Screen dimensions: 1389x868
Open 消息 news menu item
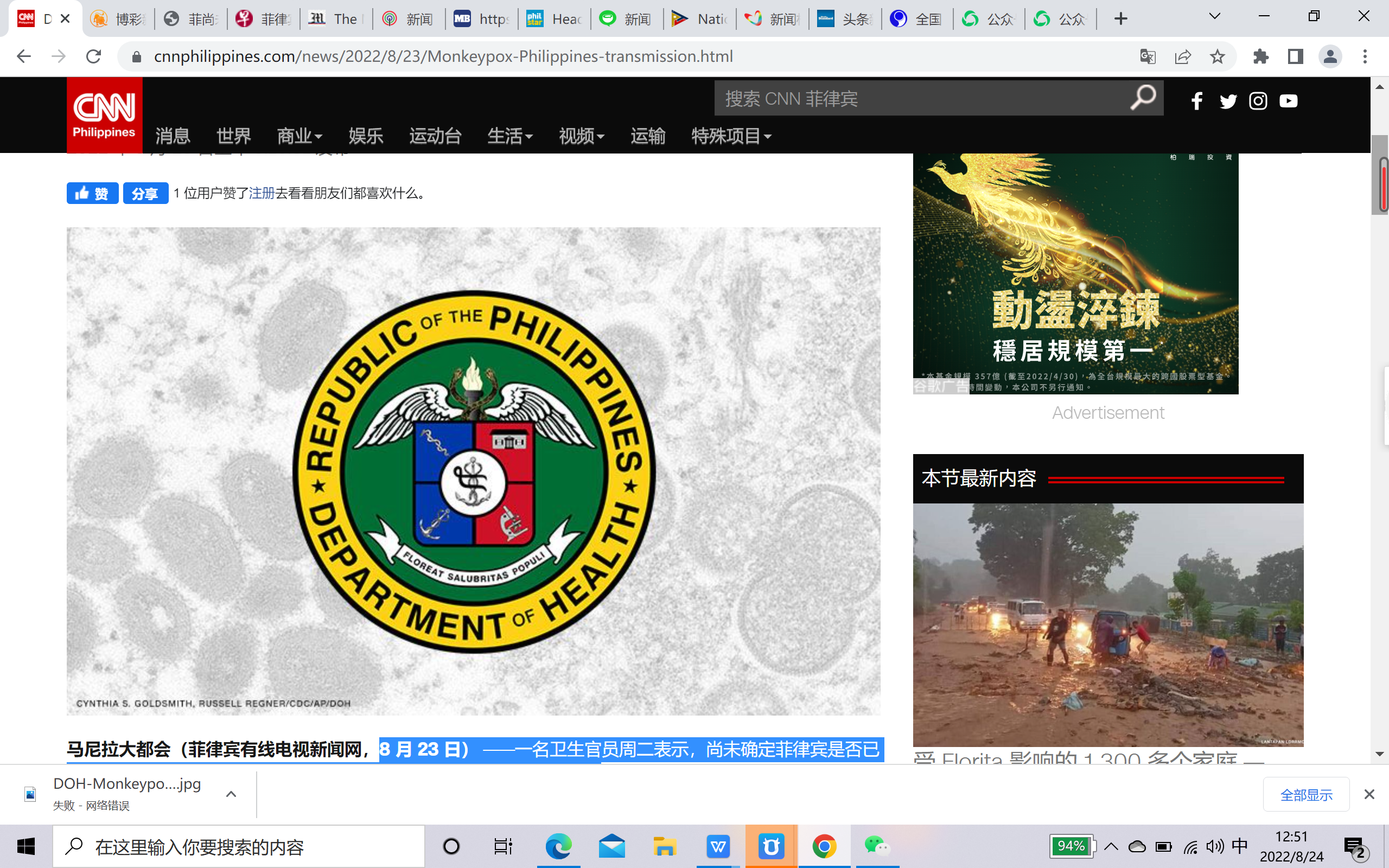173,136
